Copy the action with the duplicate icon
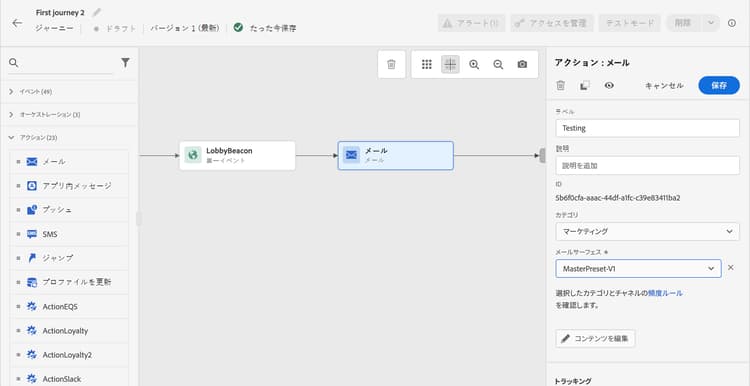The width and height of the screenshot is (750, 386). [585, 86]
